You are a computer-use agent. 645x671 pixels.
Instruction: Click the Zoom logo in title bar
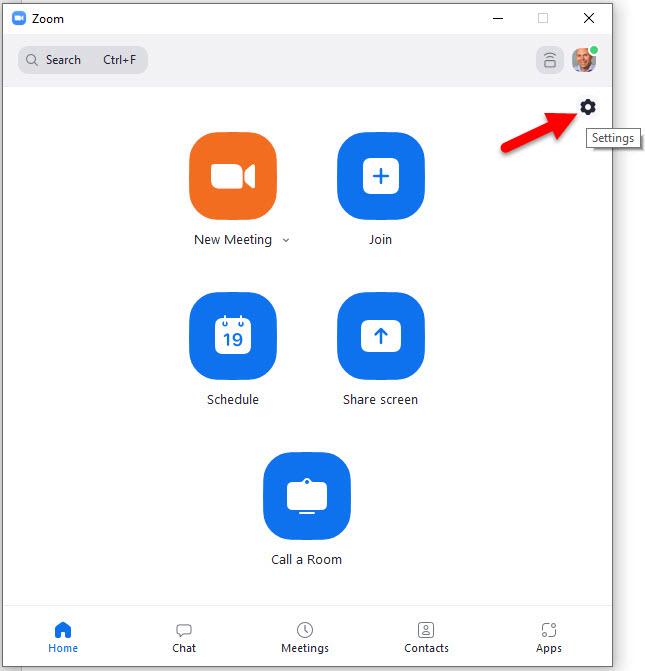click(19, 18)
